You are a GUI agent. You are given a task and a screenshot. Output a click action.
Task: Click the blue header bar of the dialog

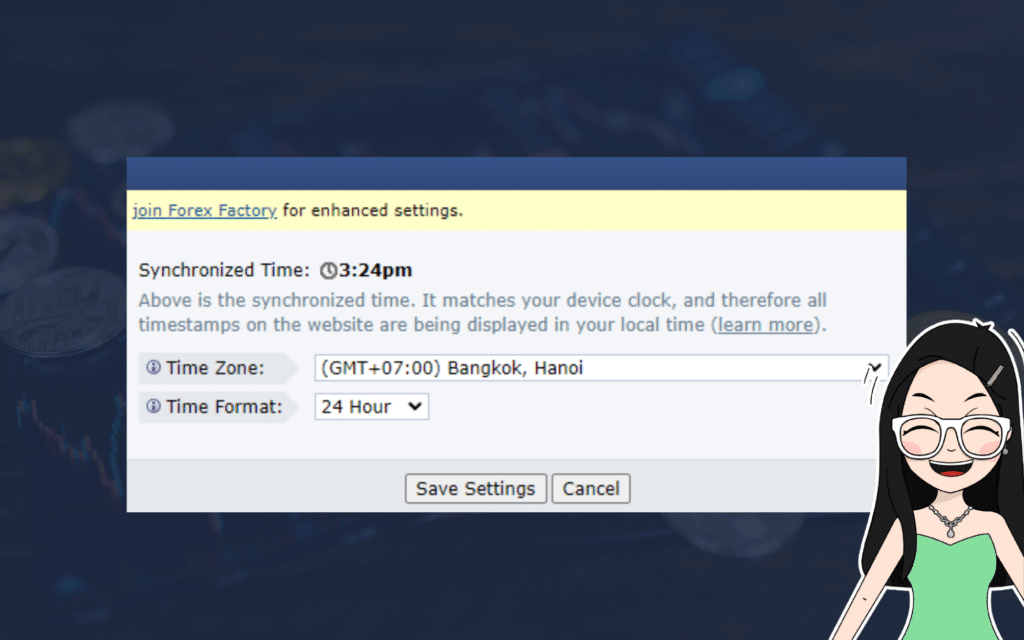(516, 173)
